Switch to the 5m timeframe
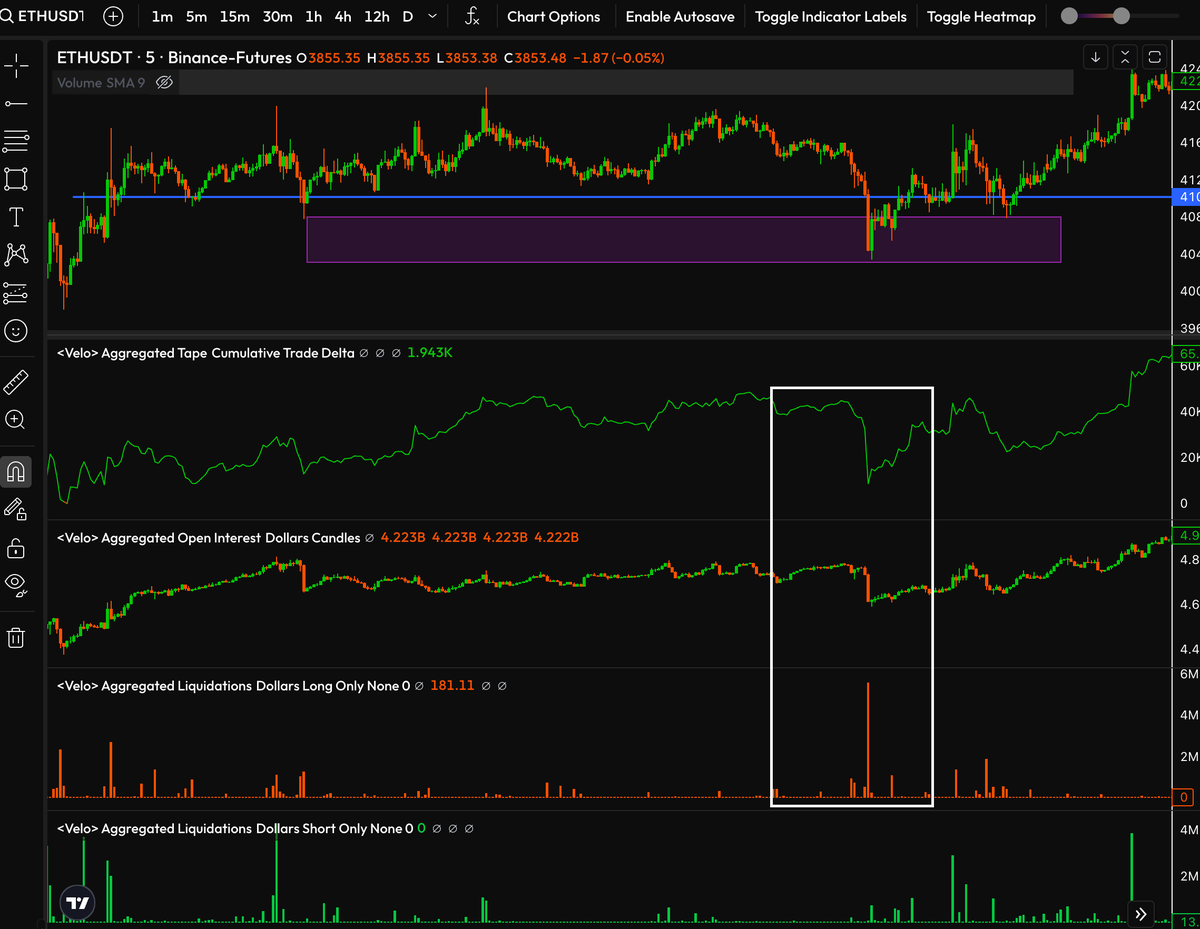Screen dimensions: 1200x929 click(197, 16)
